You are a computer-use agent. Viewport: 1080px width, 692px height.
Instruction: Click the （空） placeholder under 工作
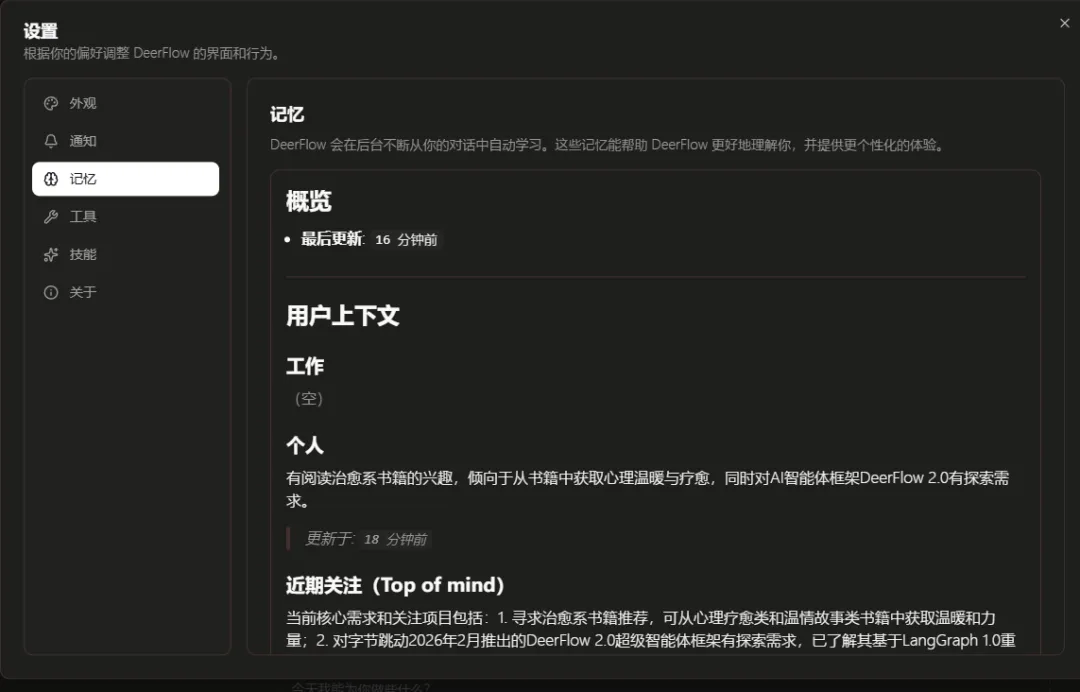point(309,399)
